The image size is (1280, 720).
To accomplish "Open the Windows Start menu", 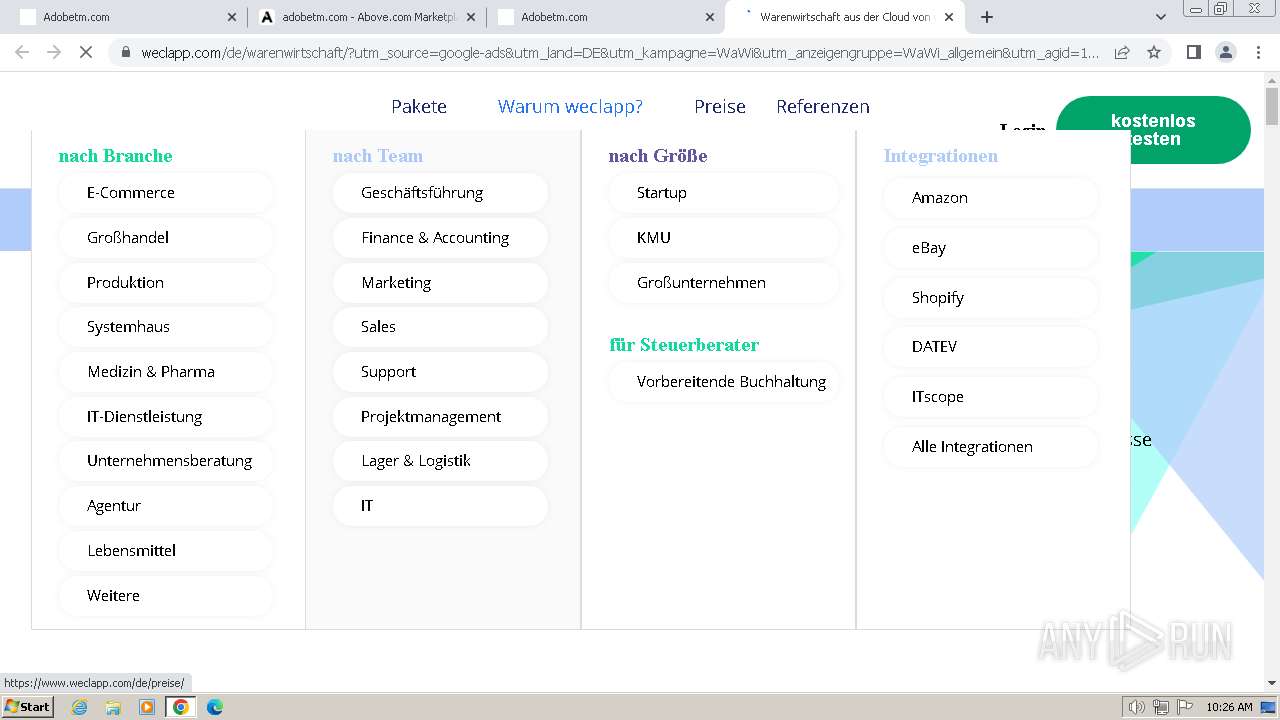I will (27, 707).
